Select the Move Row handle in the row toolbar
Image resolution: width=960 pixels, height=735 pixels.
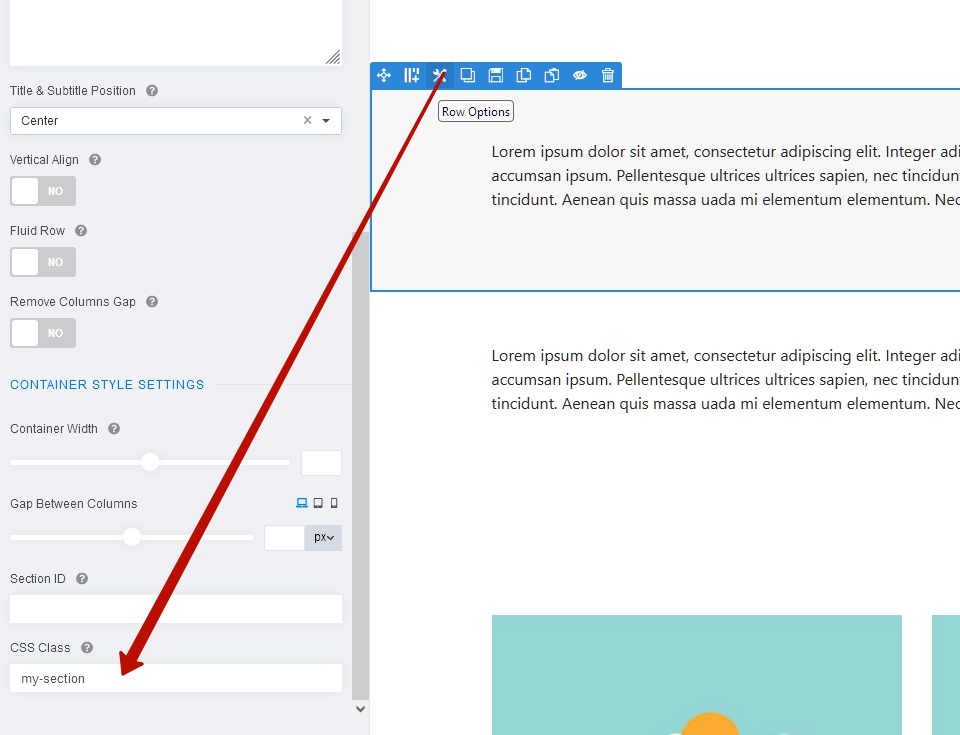(x=383, y=75)
